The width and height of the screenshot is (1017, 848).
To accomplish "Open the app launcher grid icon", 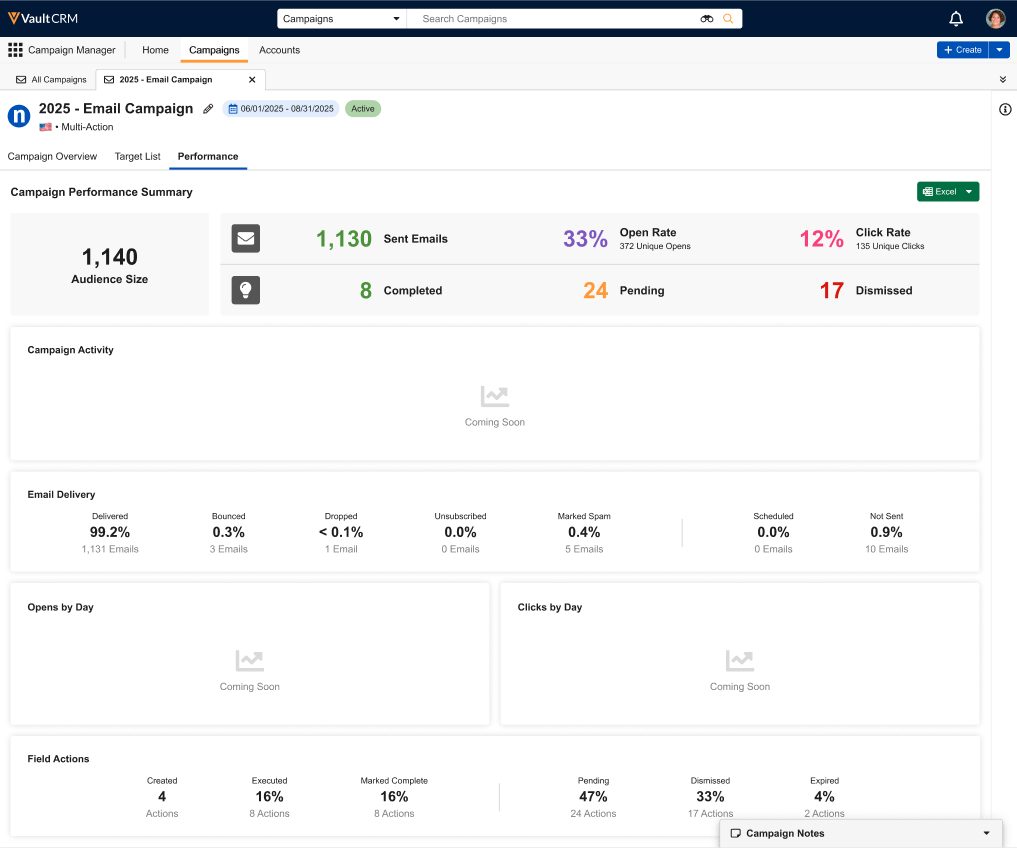I will [15, 50].
